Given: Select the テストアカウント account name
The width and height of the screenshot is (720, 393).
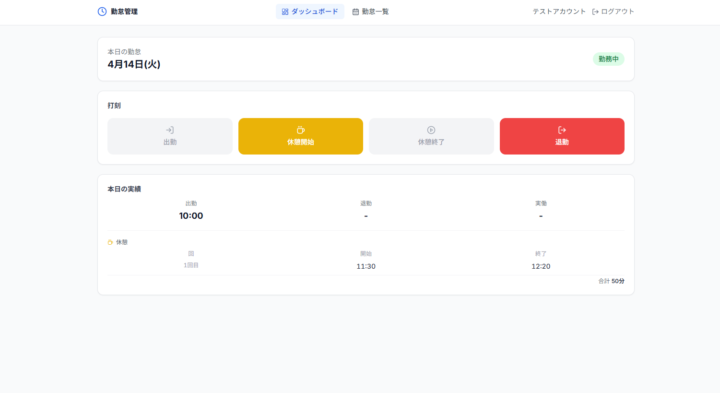Looking at the screenshot, I should click(x=559, y=11).
